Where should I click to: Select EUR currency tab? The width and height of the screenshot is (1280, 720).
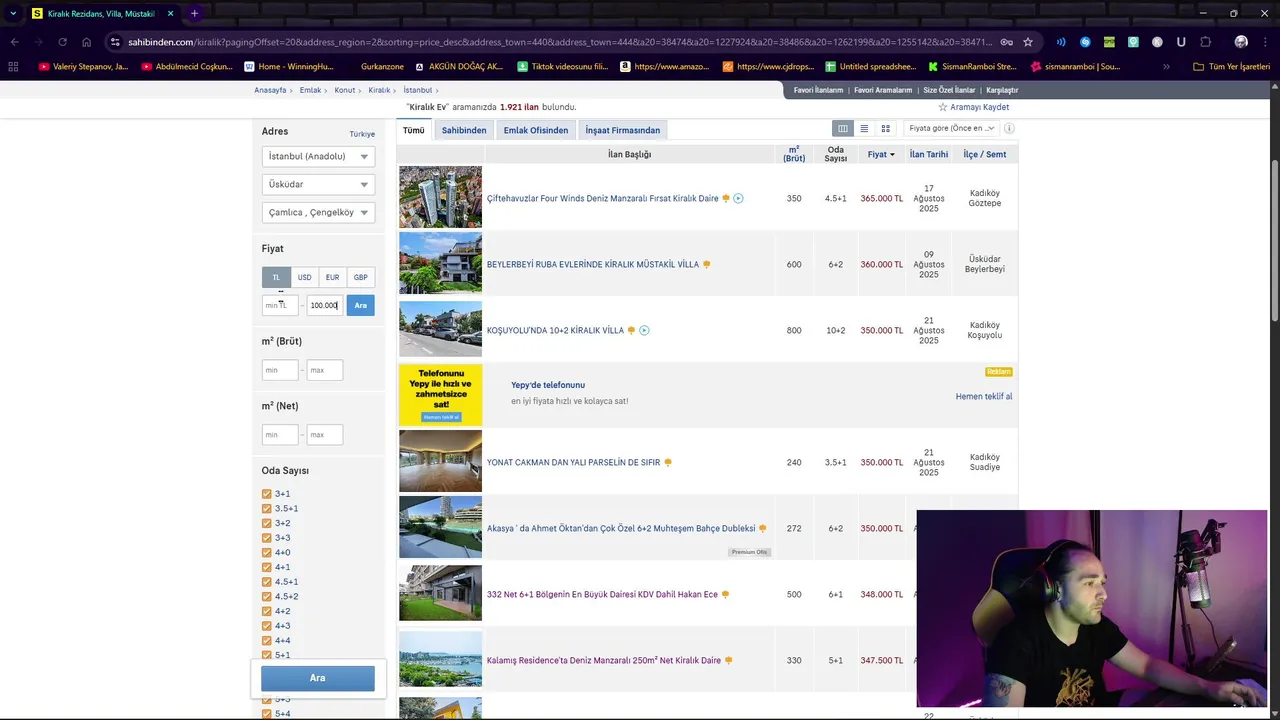332,277
